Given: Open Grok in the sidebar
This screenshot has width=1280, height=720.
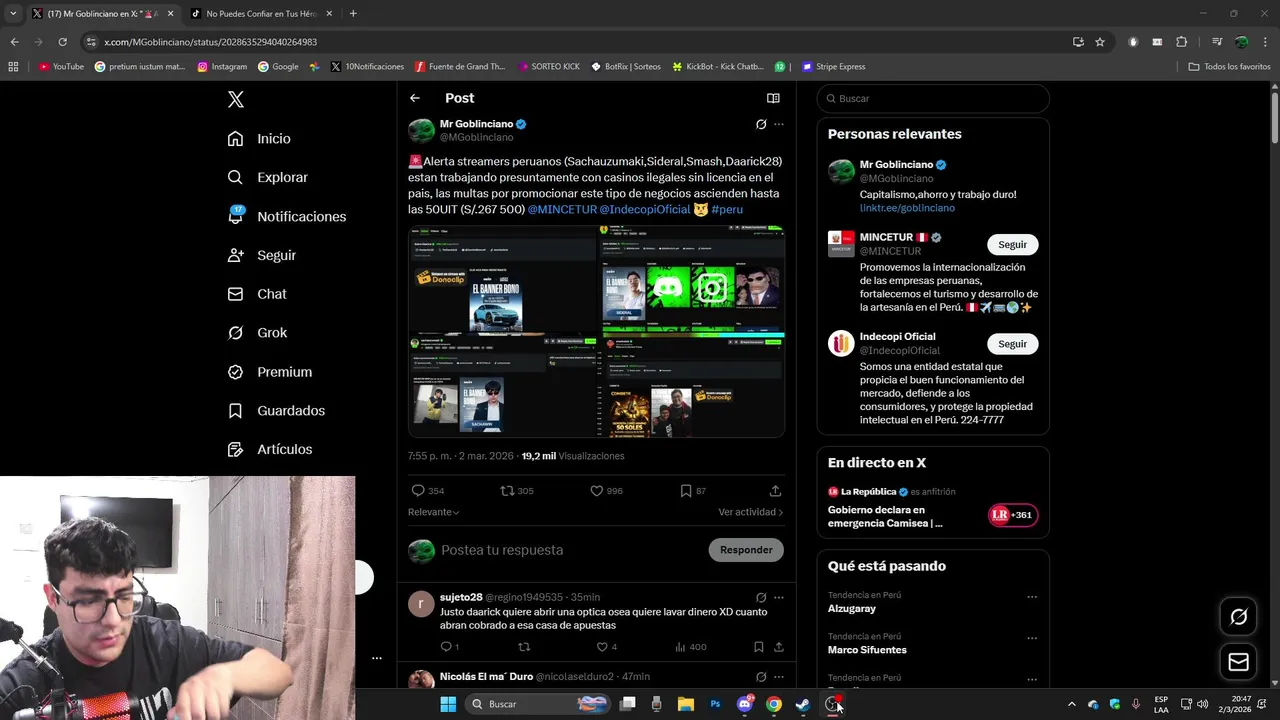Looking at the screenshot, I should [x=256, y=333].
